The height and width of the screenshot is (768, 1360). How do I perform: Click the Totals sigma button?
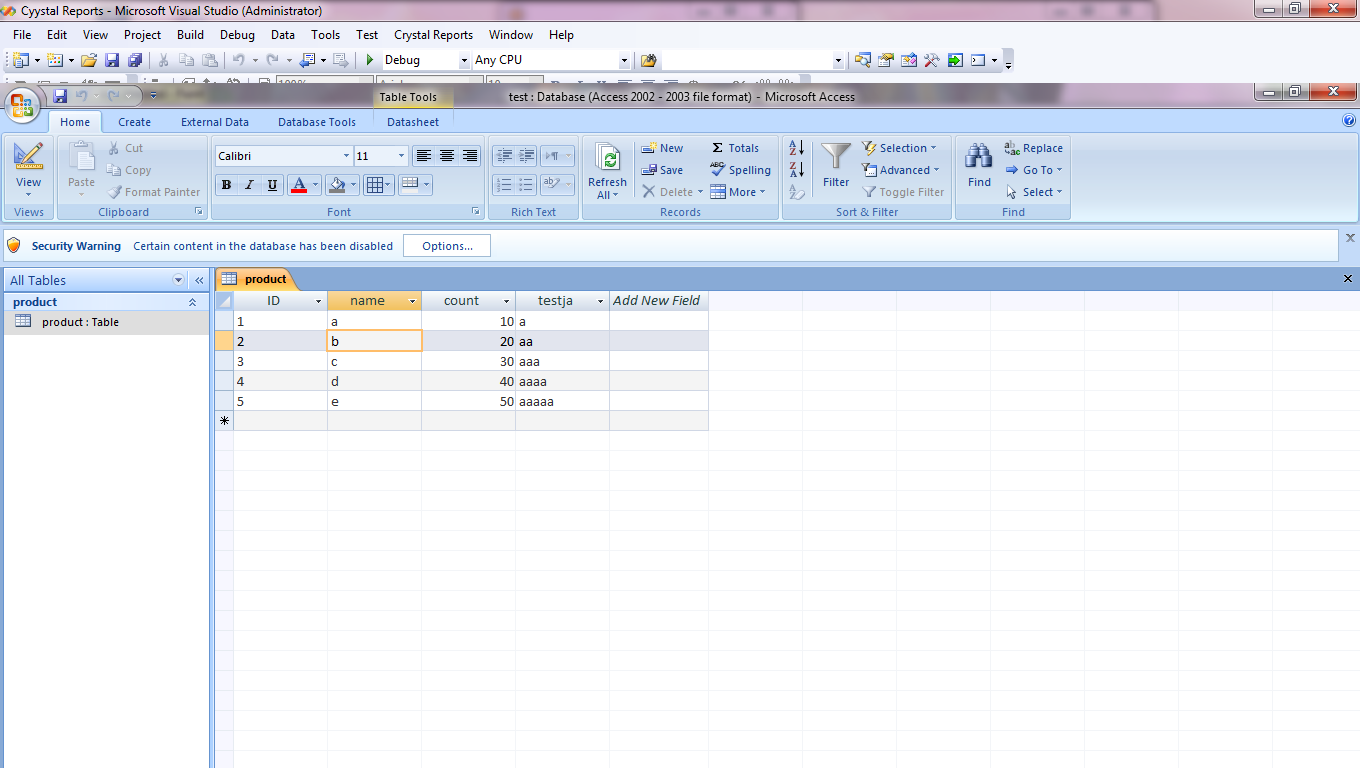click(735, 148)
